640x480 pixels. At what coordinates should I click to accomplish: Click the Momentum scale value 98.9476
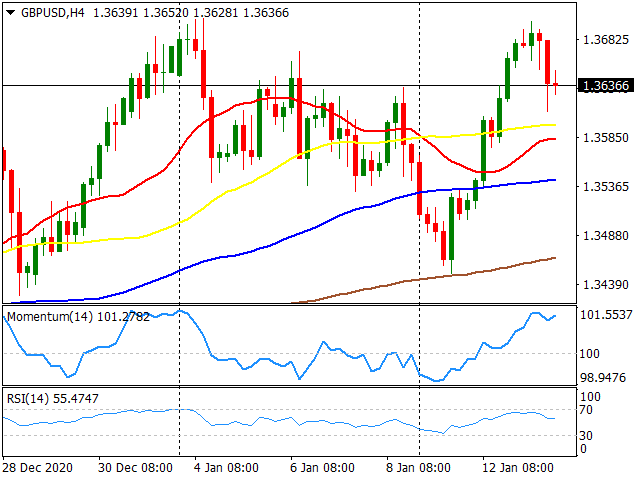tap(603, 378)
